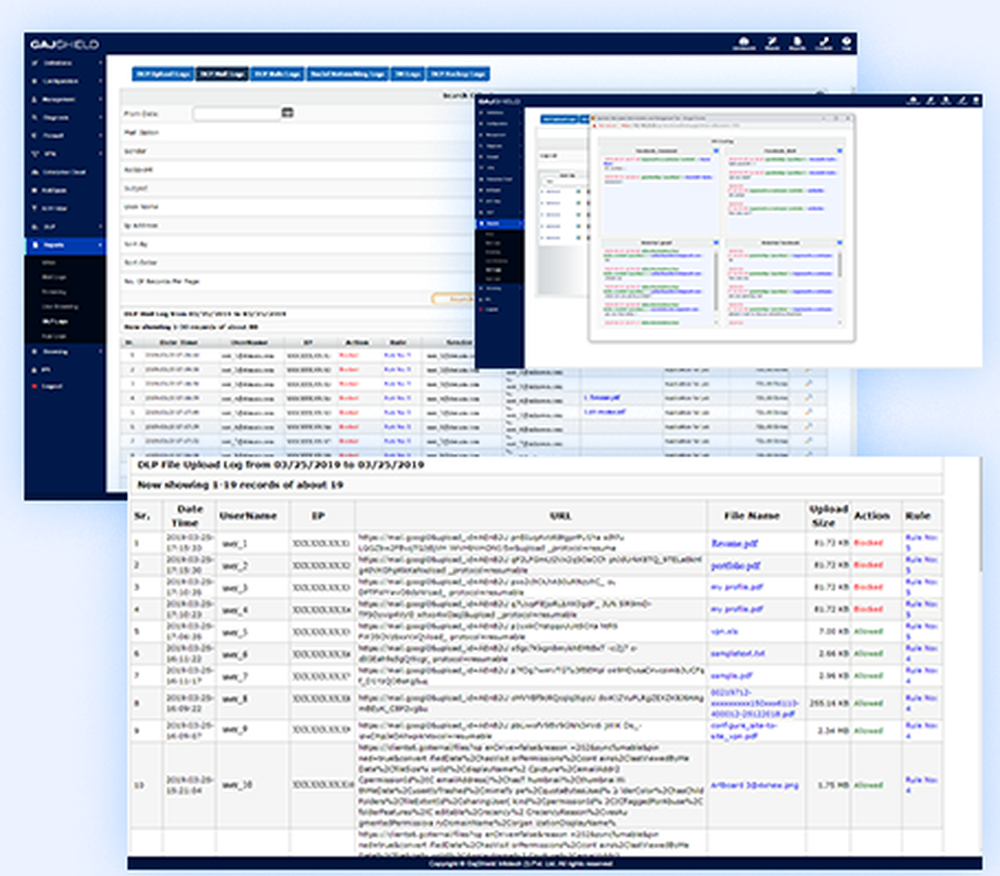Image resolution: width=1000 pixels, height=876 pixels.
Task: Click the DLP Logs submenu under Reports
Action: 55,321
